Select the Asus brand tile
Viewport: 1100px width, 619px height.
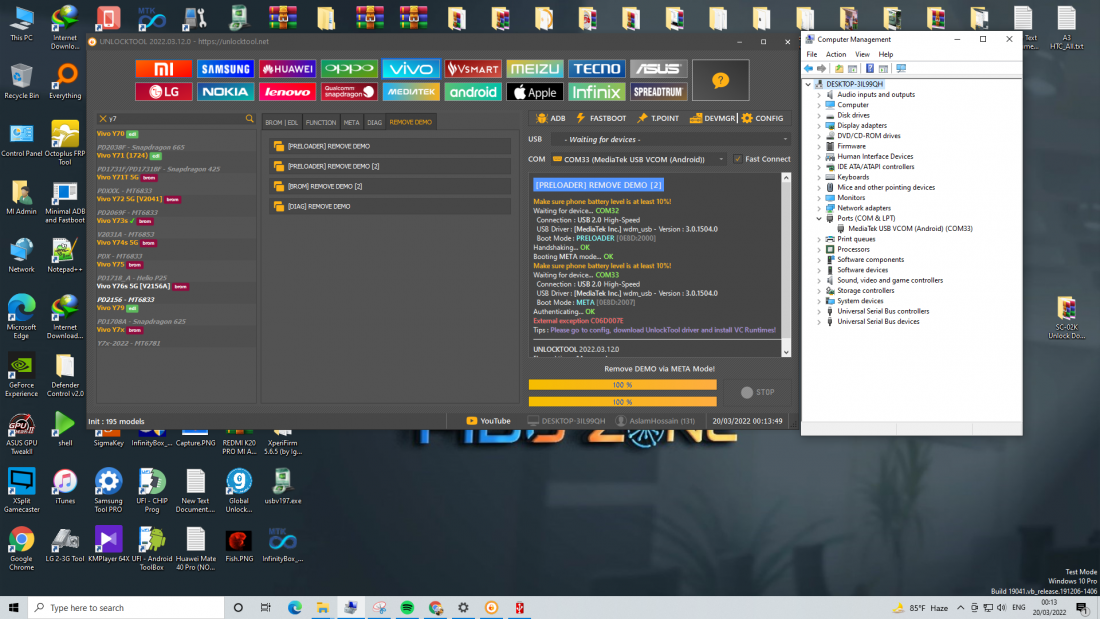[x=658, y=69]
